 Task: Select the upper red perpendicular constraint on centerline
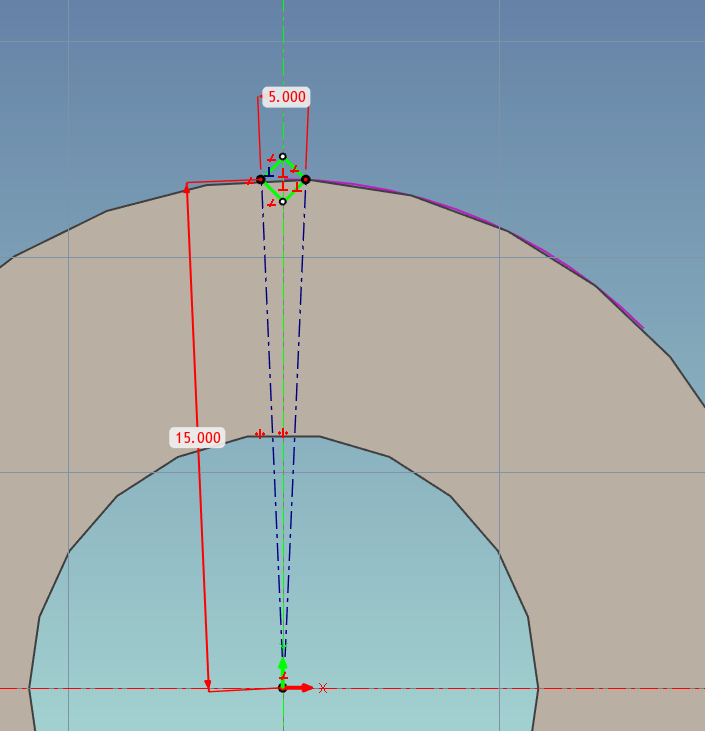click(x=283, y=173)
